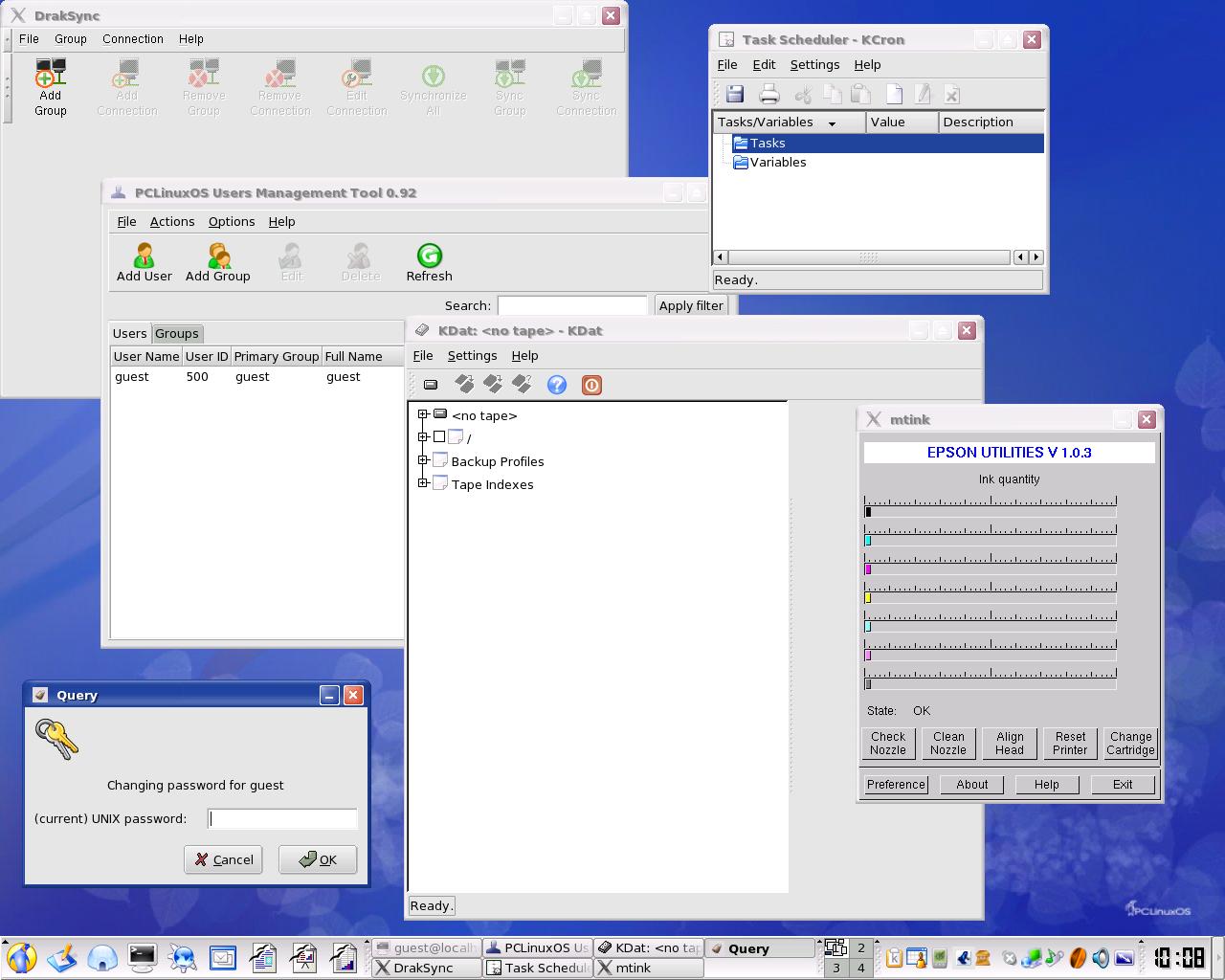Click Print icon in KCron toolbar
Viewport: 1225px width, 980px height.
click(769, 94)
